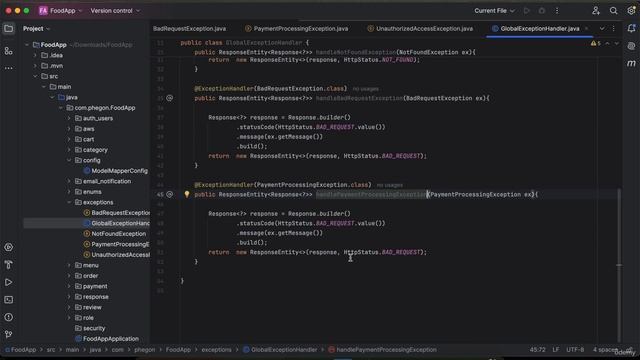The width and height of the screenshot is (640, 360).
Task: Open IDE settings gear icon
Action: pyautogui.click(x=631, y=11)
